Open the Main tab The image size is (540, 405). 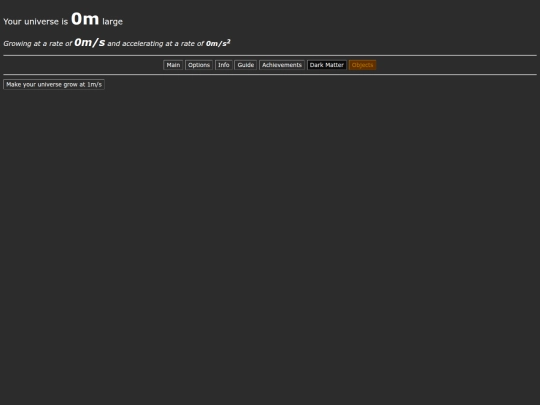pyautogui.click(x=173, y=65)
